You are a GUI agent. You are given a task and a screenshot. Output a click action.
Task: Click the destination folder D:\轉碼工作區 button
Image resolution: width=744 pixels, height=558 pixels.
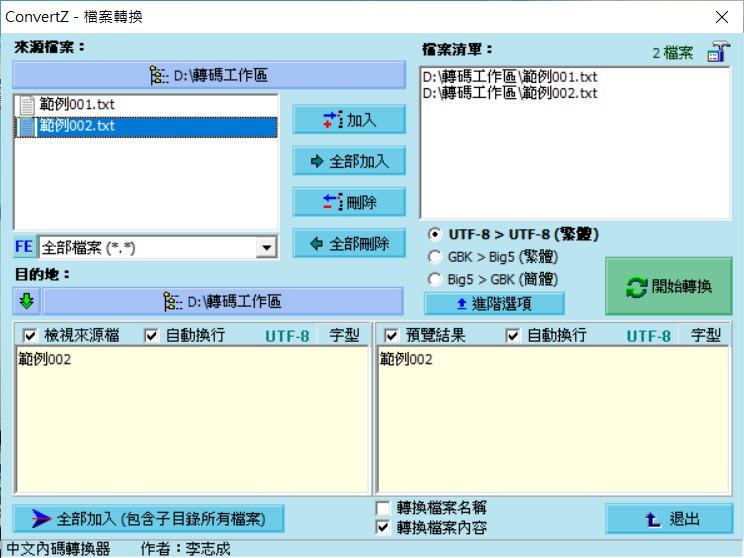223,301
